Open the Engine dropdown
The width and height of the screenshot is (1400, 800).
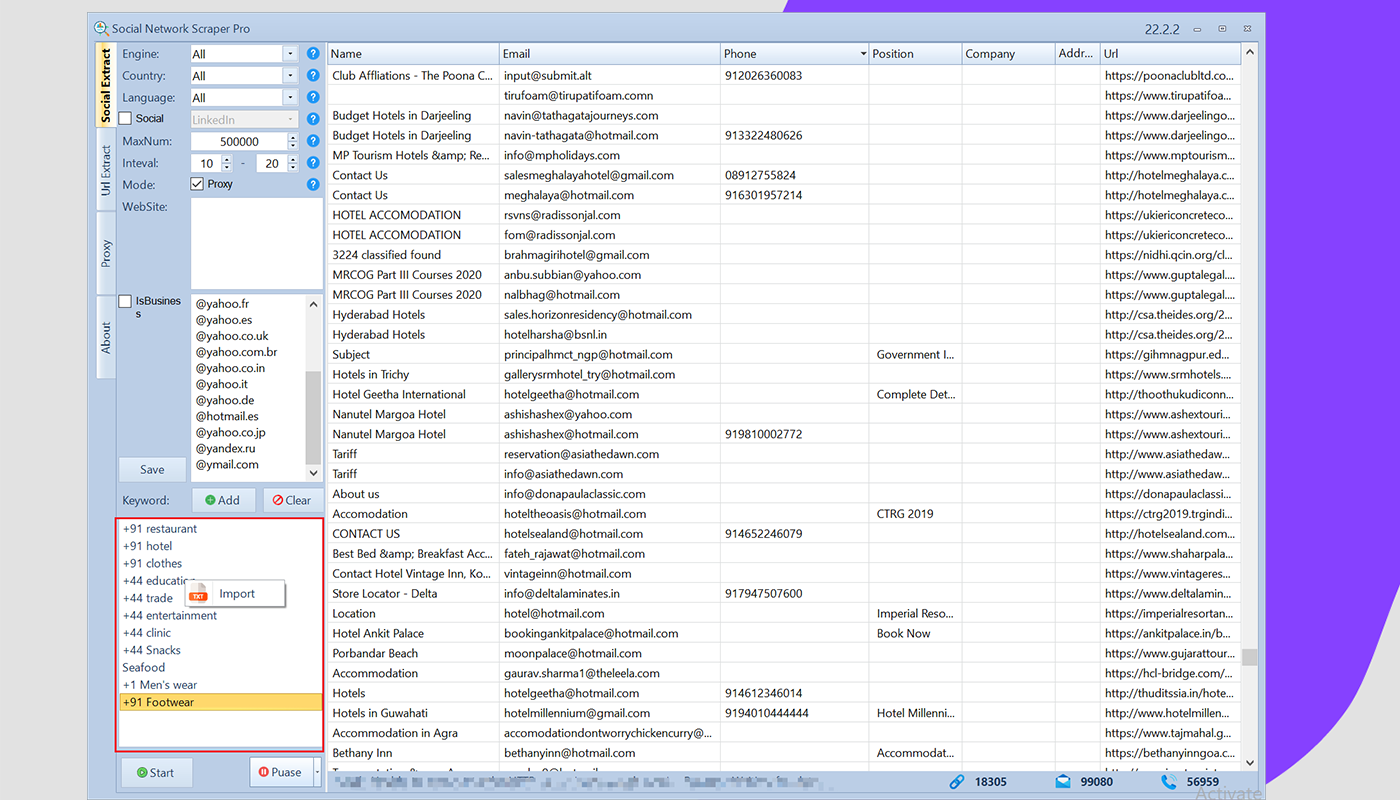click(290, 54)
